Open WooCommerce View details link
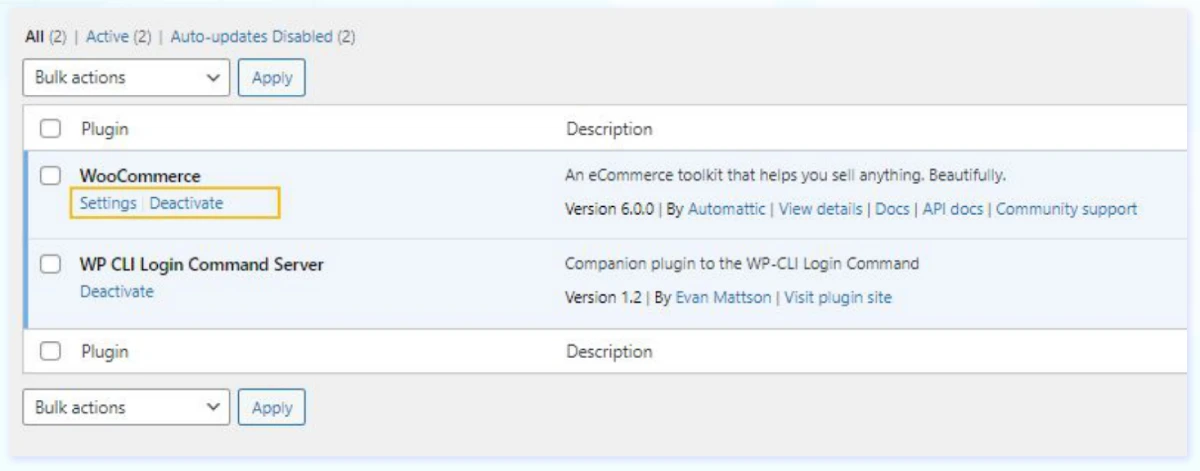The height and width of the screenshot is (471, 1200). tap(820, 209)
